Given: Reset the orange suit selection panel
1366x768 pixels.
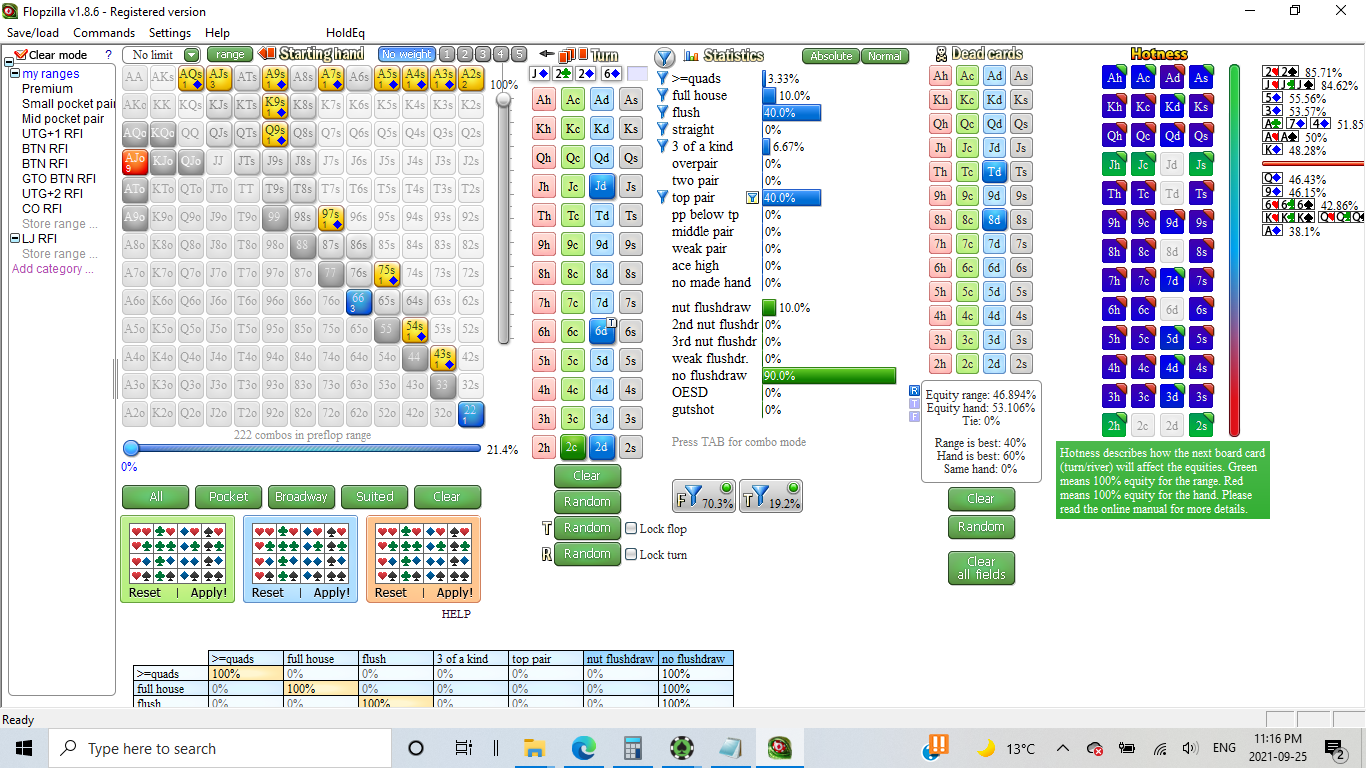Looking at the screenshot, I should (391, 593).
